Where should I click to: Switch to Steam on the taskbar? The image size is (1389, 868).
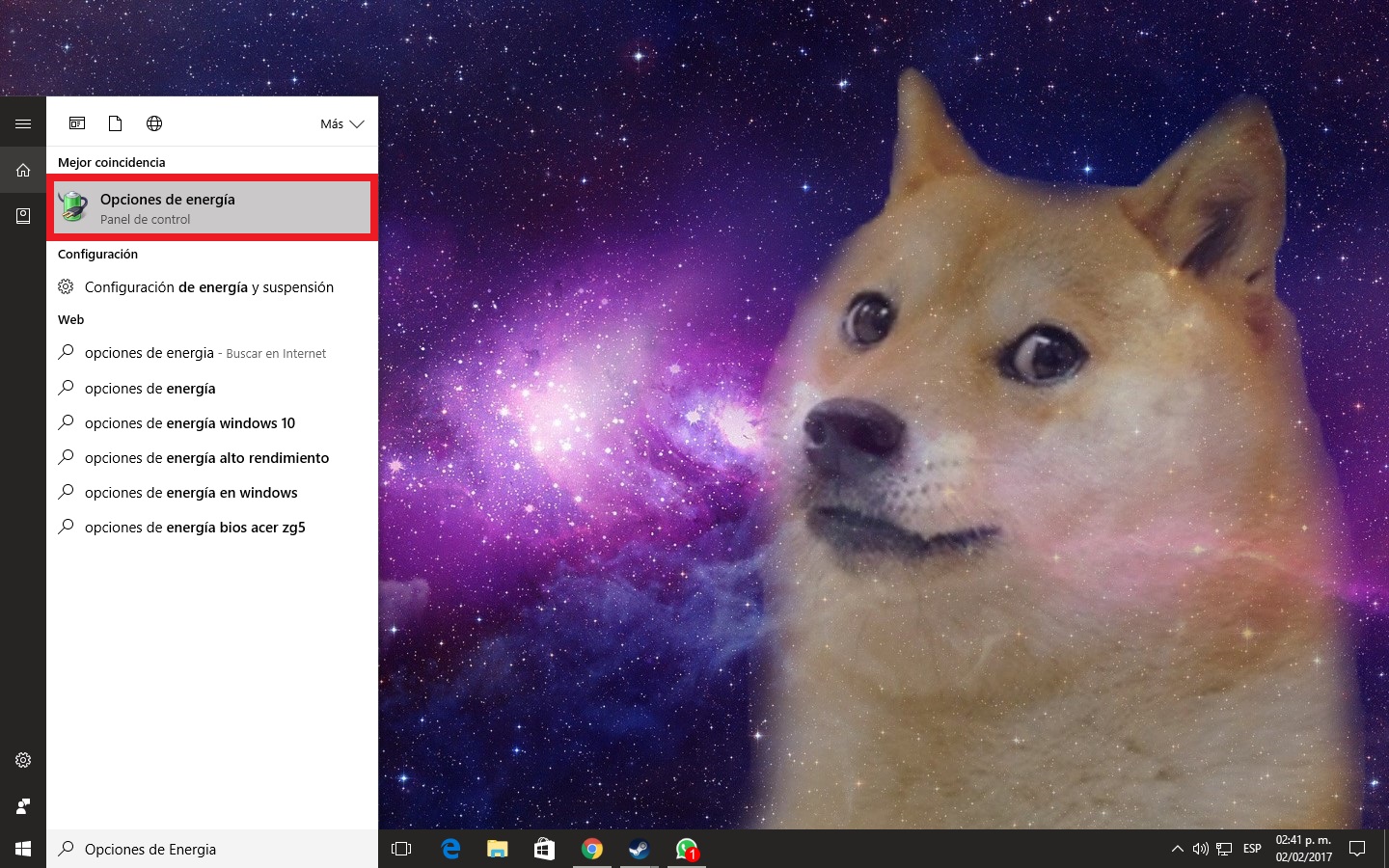639,849
